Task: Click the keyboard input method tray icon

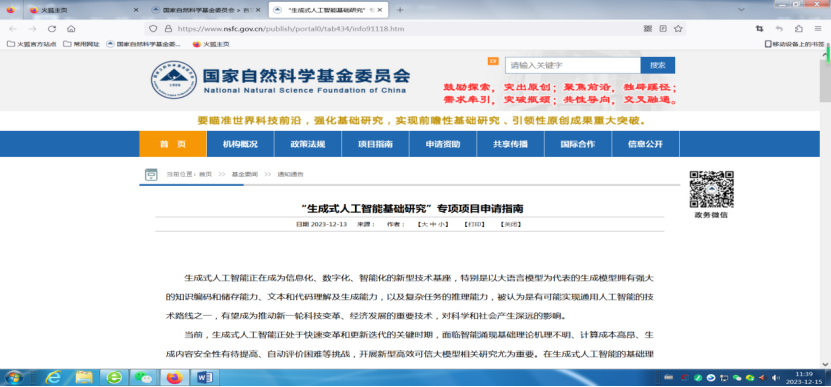Action: 668,377
